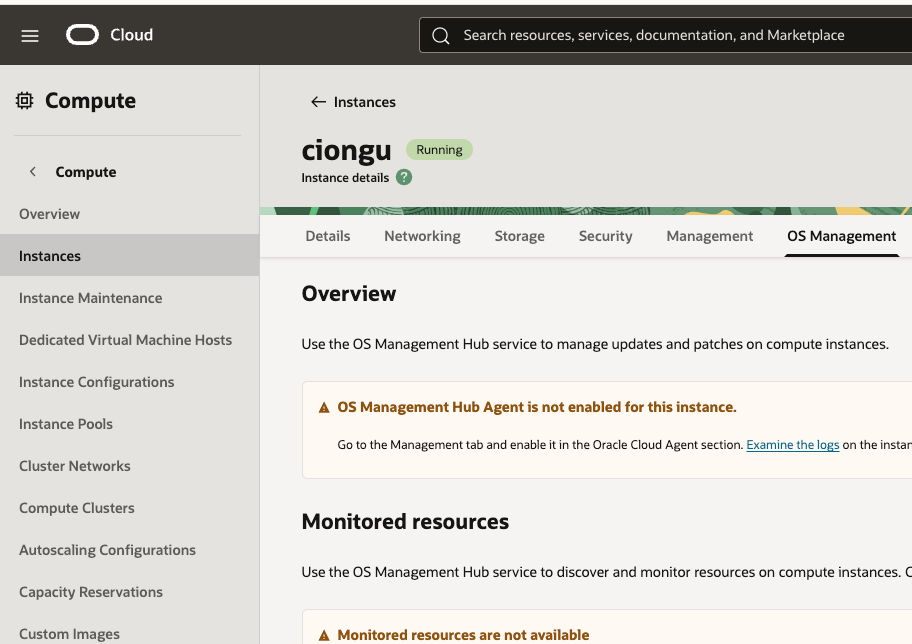Go to the Security tab
Screen dimensions: 912x644
tap(605, 236)
